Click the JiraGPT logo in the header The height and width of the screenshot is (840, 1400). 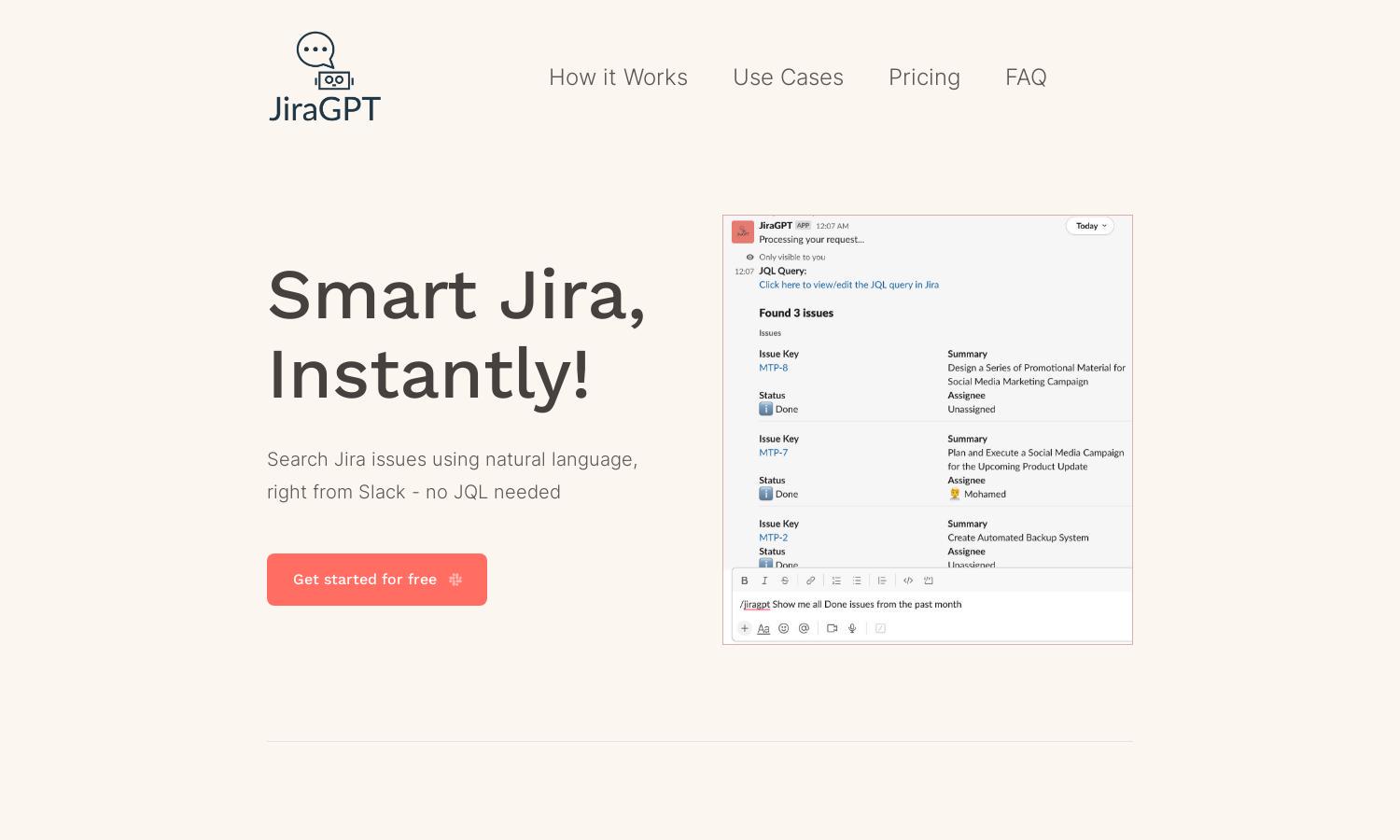(x=325, y=77)
